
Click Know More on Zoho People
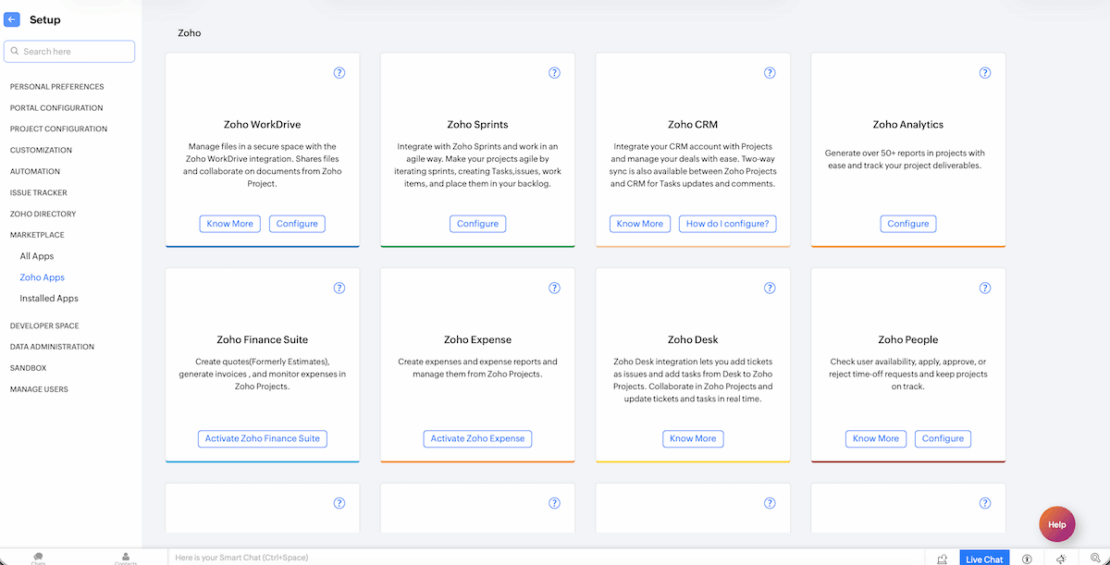point(876,439)
